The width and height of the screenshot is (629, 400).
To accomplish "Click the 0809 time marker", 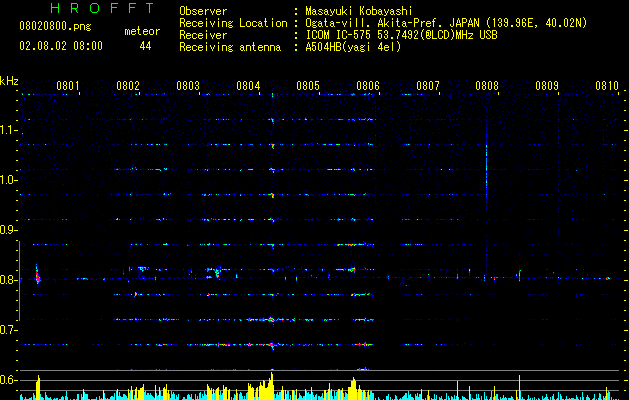I will [547, 86].
